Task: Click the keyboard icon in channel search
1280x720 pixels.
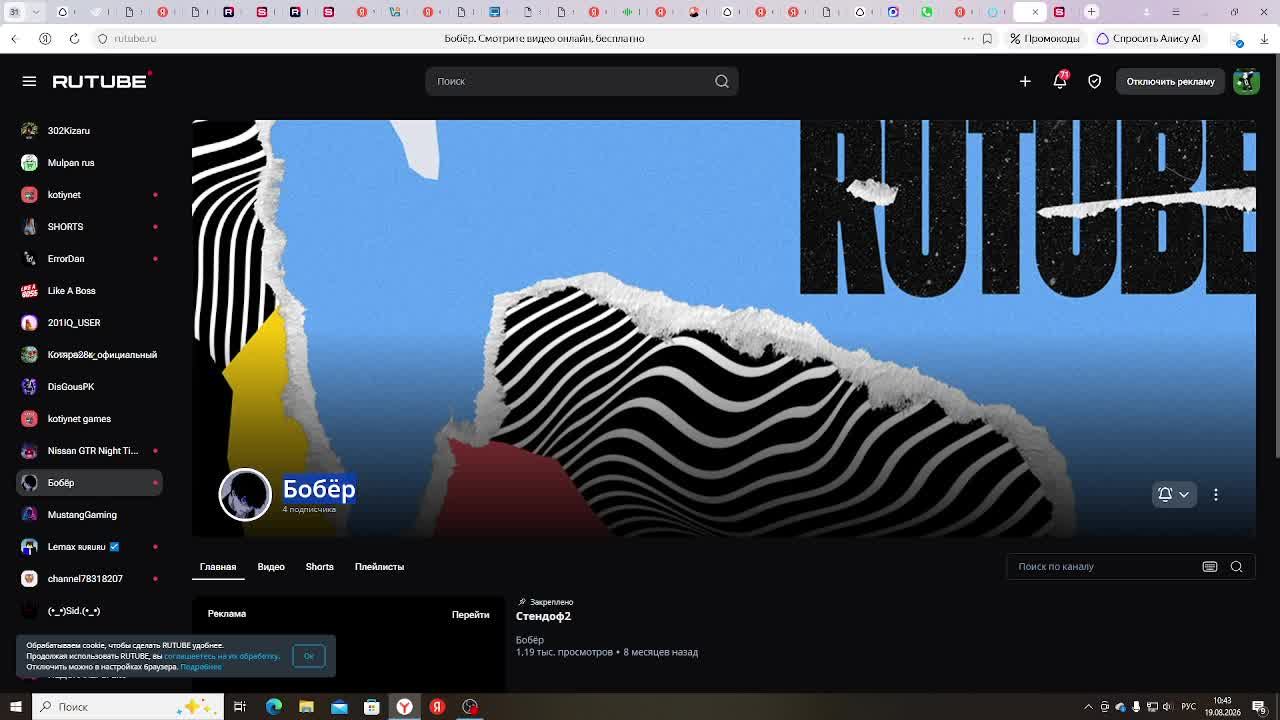Action: [x=1210, y=567]
